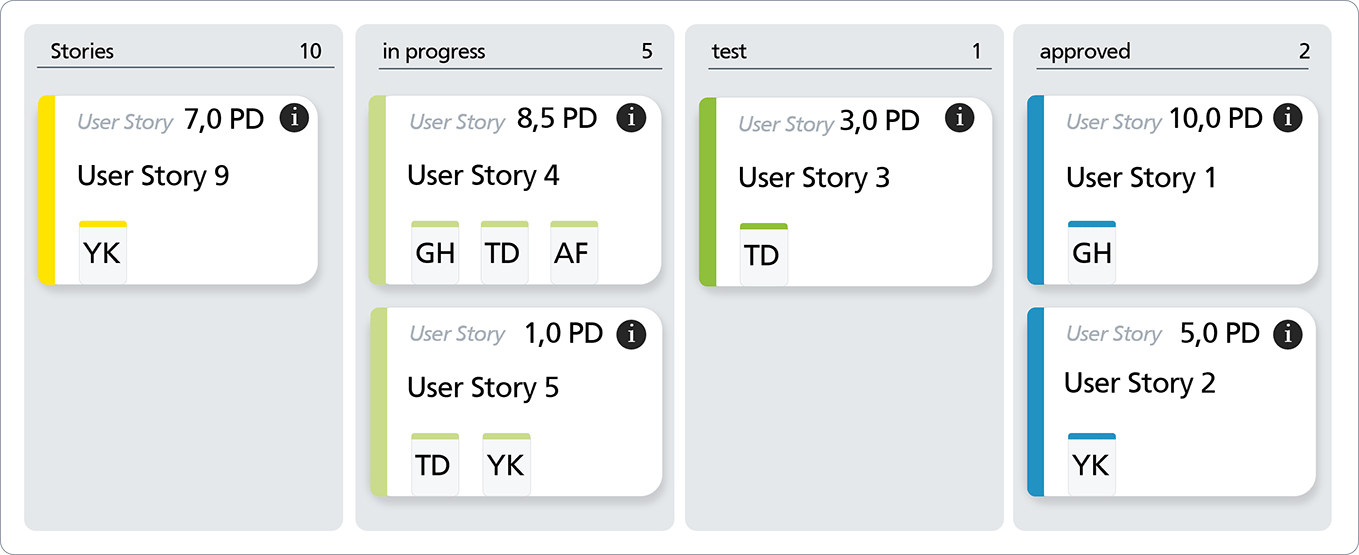Screen dimensions: 1359x555
Task: Open info icon on User Story 9
Action: coord(294,119)
